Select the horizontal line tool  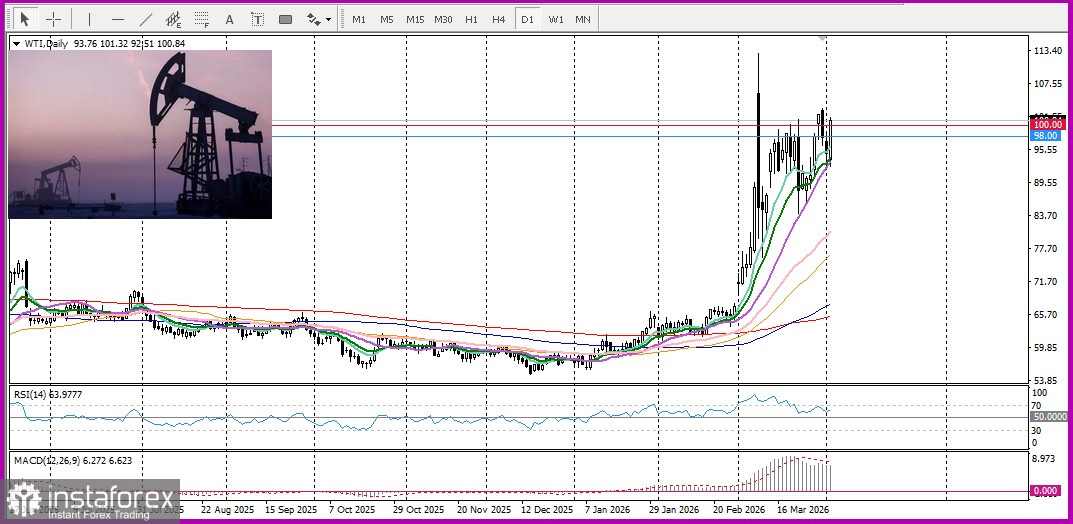[118, 19]
